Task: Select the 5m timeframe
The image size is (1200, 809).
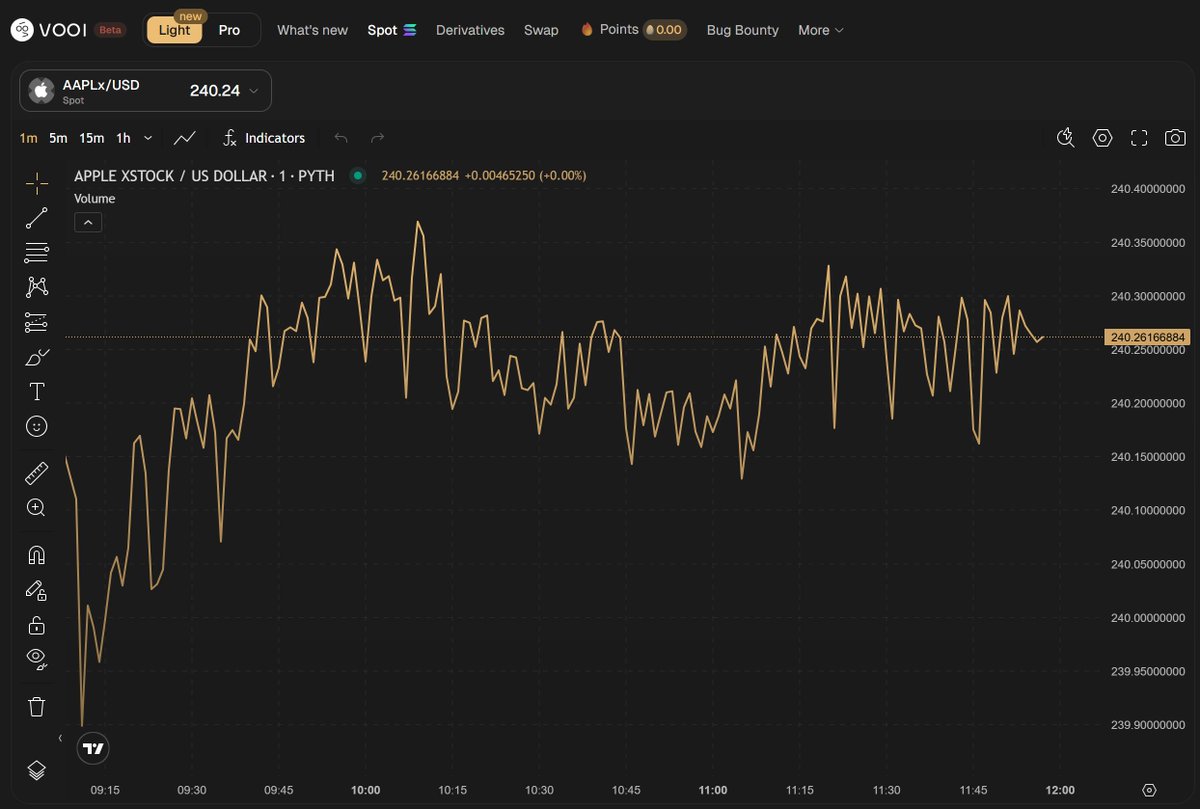Action: pyautogui.click(x=58, y=138)
